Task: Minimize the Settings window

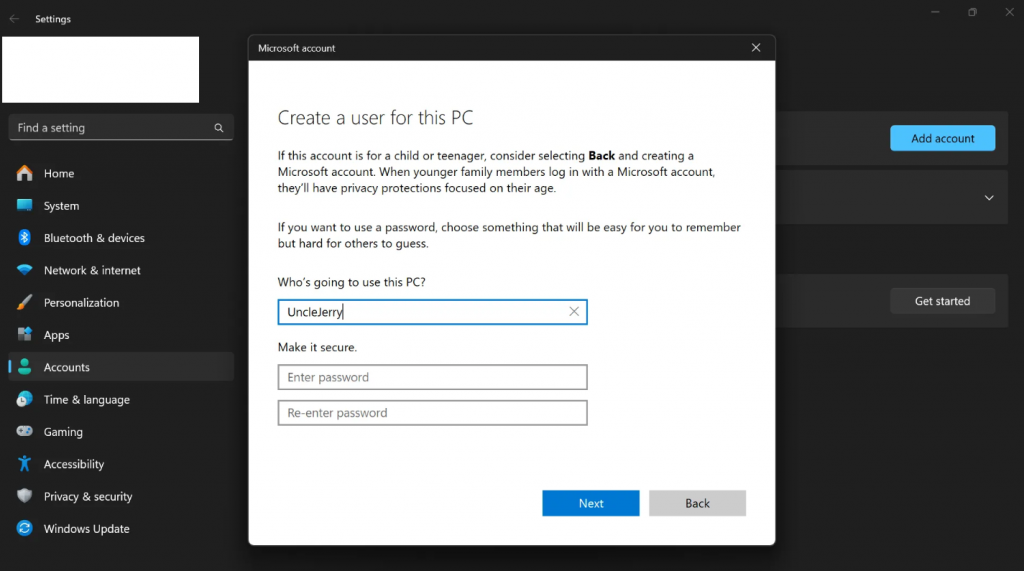Action: (x=935, y=12)
